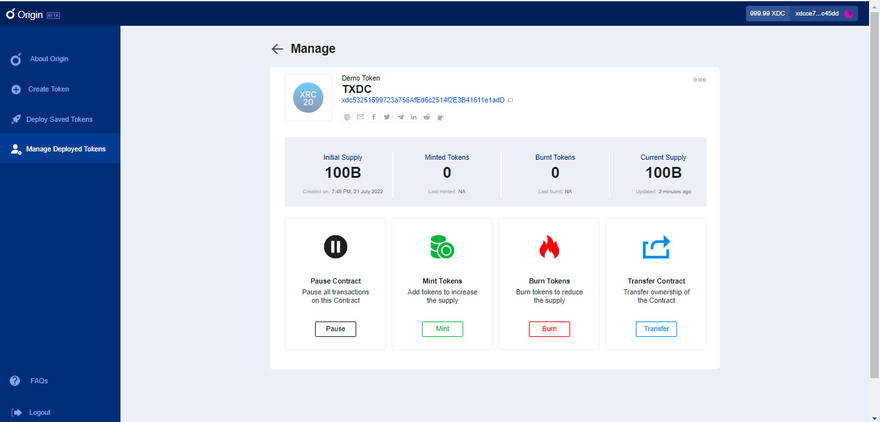Click the token's email envelope icon
This screenshot has height=422, width=880.
click(361, 117)
